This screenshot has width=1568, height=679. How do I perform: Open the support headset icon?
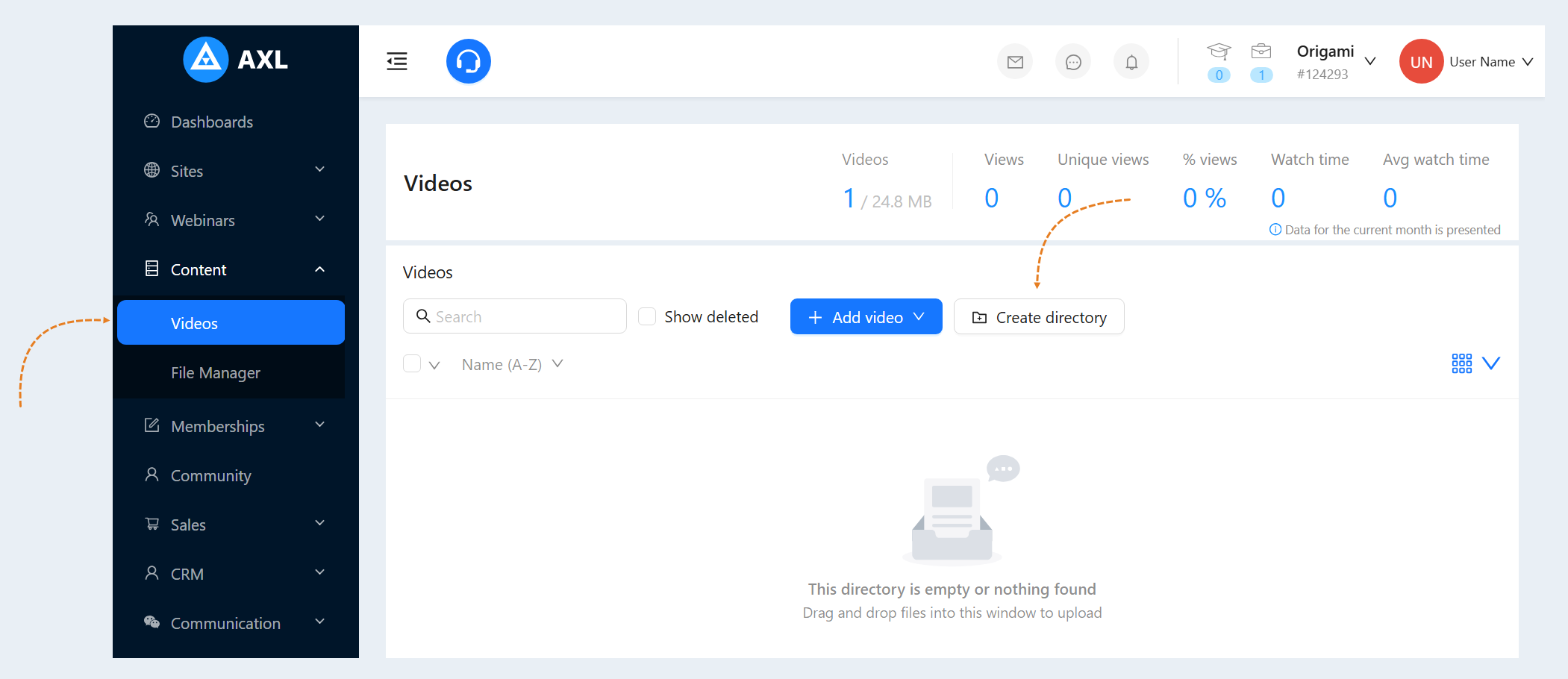tap(469, 61)
